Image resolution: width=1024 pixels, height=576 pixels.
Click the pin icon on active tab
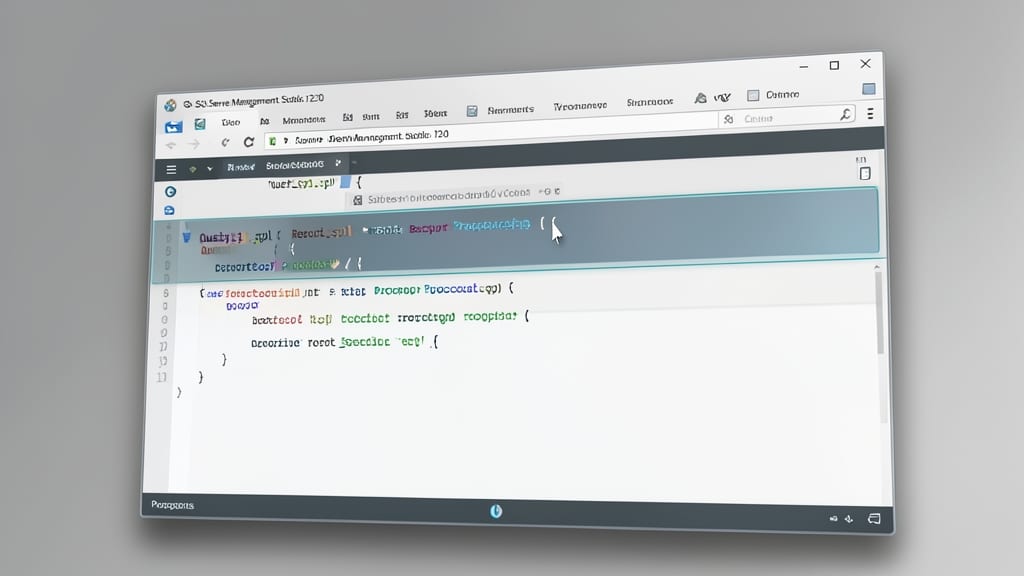pyautogui.click(x=338, y=163)
